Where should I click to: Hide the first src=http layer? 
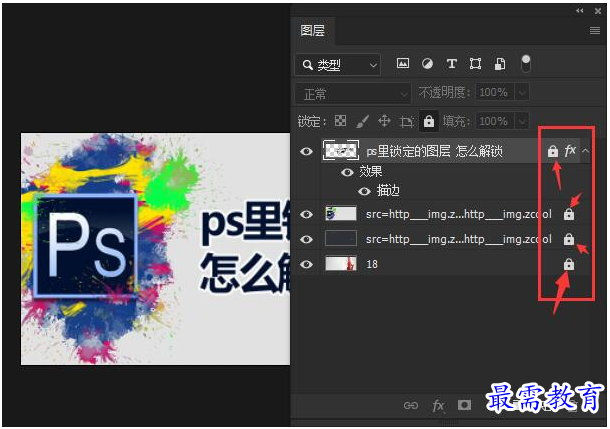point(306,214)
